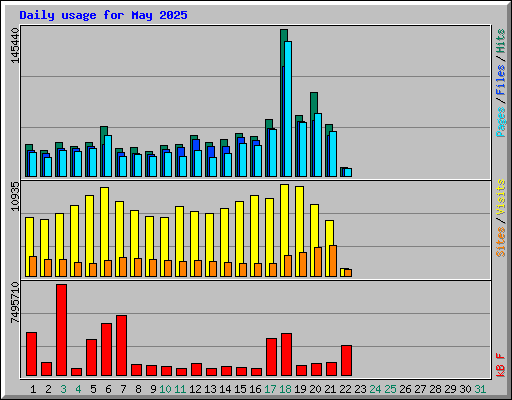Click green day label 4

(78, 389)
